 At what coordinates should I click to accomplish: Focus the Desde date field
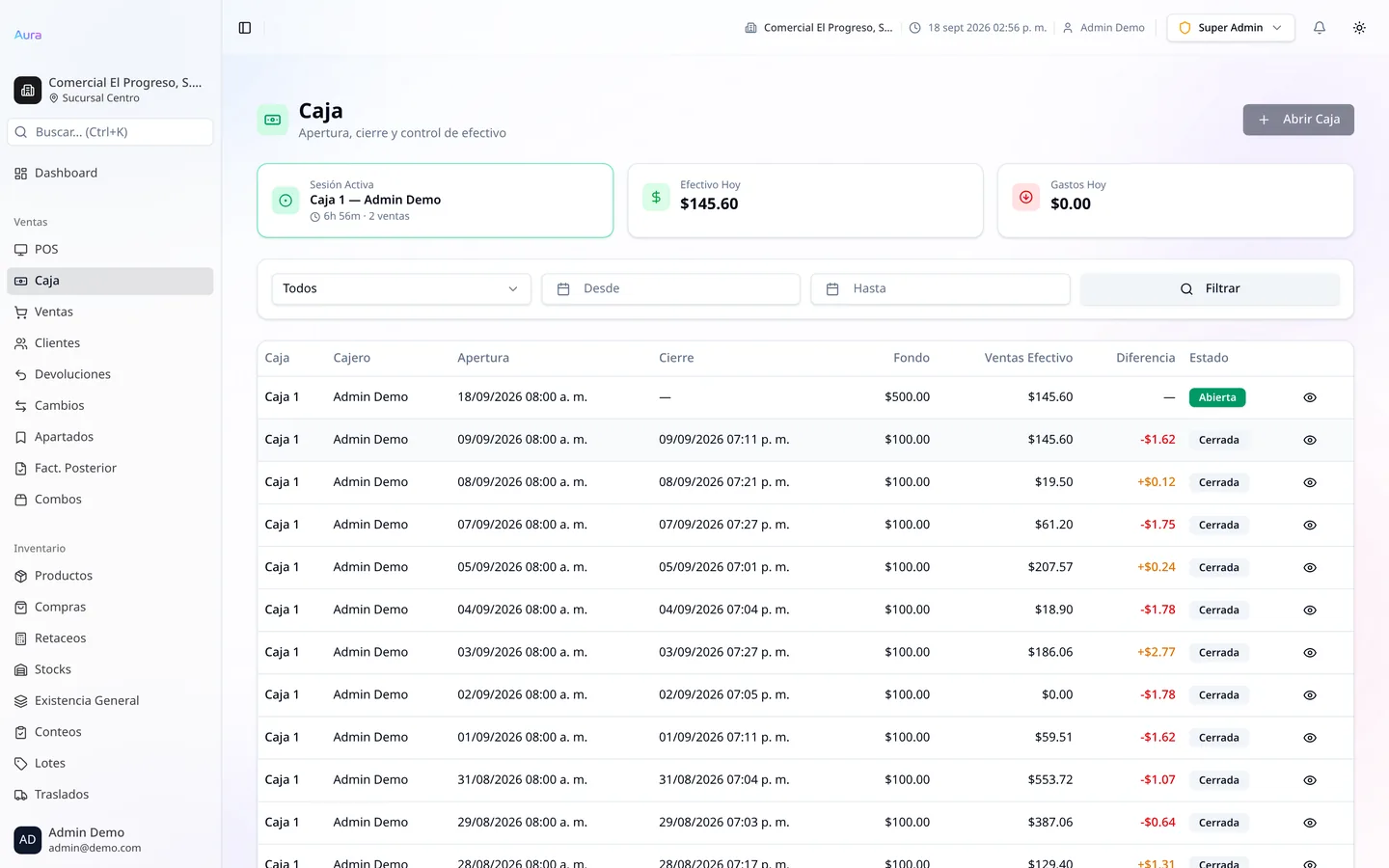tap(670, 288)
